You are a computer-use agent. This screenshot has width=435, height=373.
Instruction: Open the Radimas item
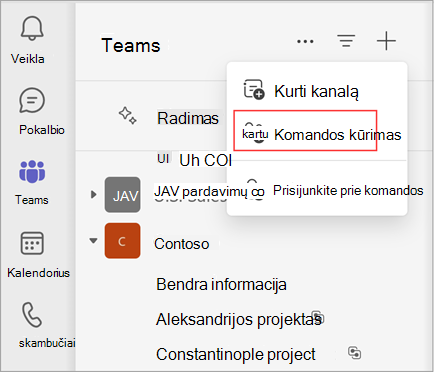coord(188,118)
